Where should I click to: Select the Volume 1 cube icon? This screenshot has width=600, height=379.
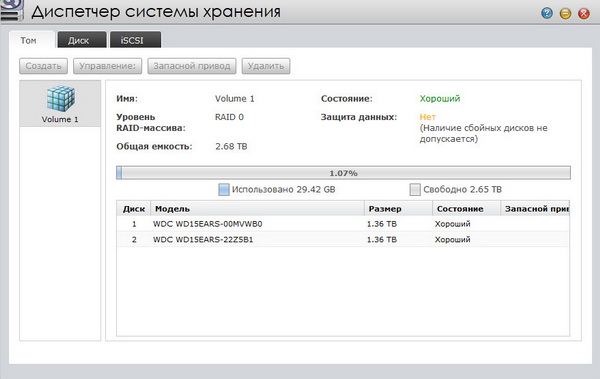[x=60, y=98]
